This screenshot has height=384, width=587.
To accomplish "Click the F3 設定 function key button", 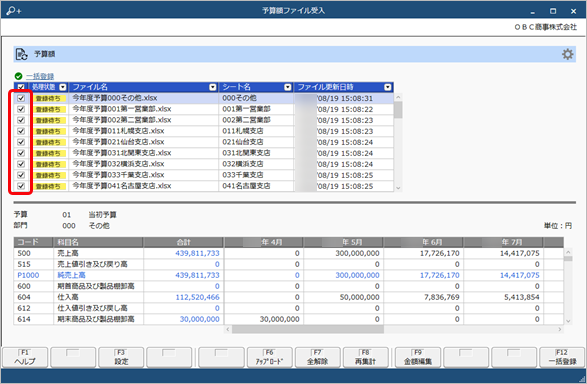I will click(121, 357).
